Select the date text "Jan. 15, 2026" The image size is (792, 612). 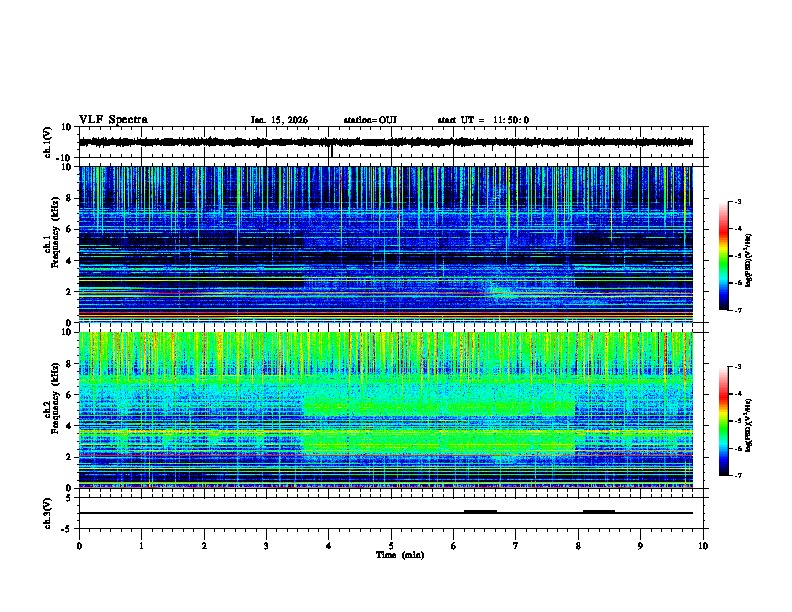click(x=279, y=120)
